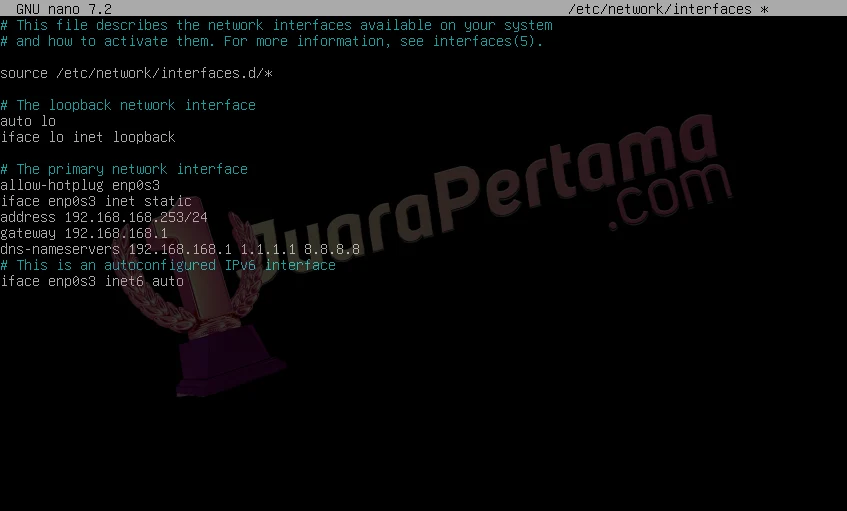Click the 1.1.1.1 nameserver value
The width and height of the screenshot is (847, 511).
point(268,250)
